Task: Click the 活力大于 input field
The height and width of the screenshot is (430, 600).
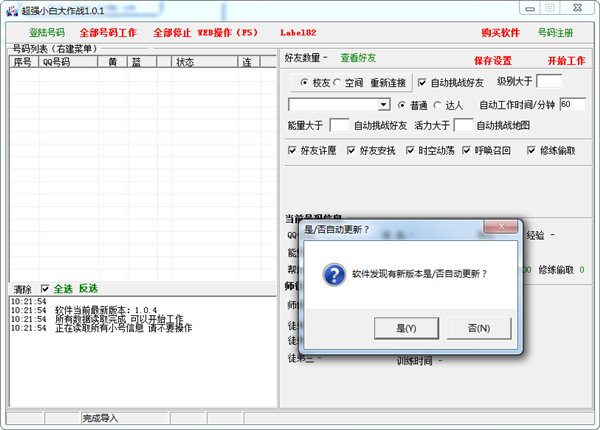Action: [x=463, y=125]
